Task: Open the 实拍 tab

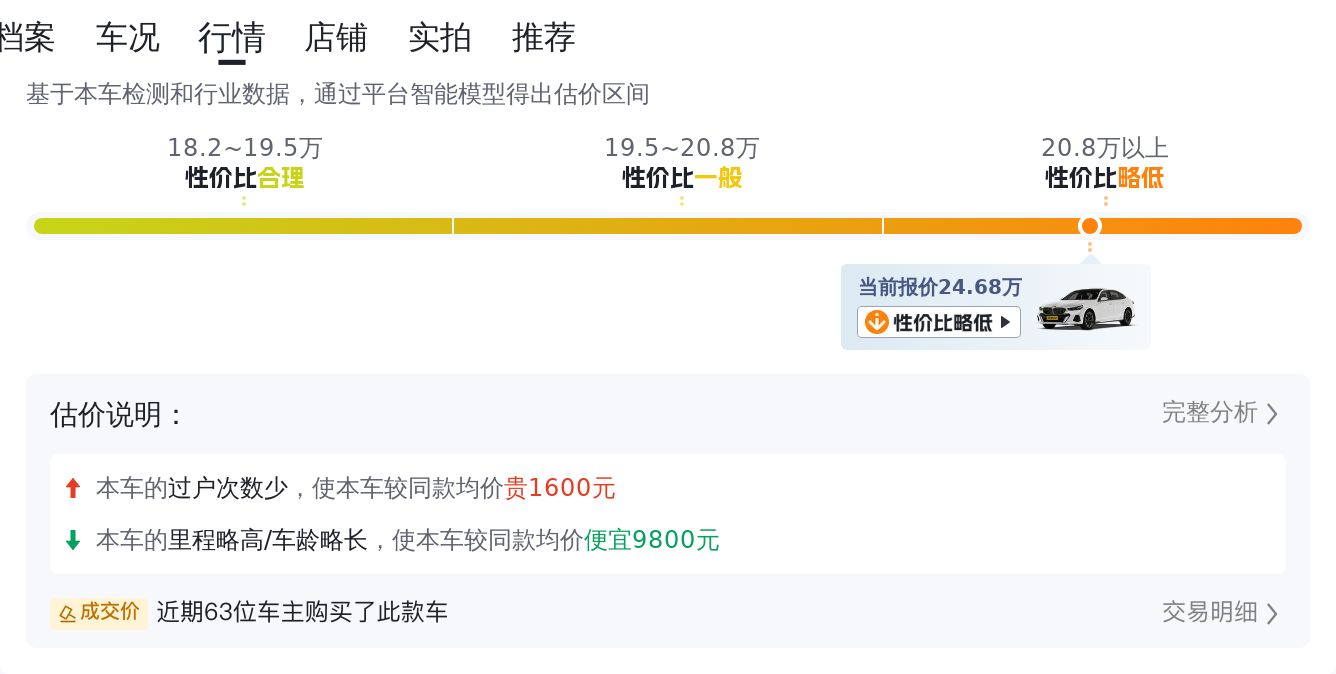Action: (x=440, y=38)
